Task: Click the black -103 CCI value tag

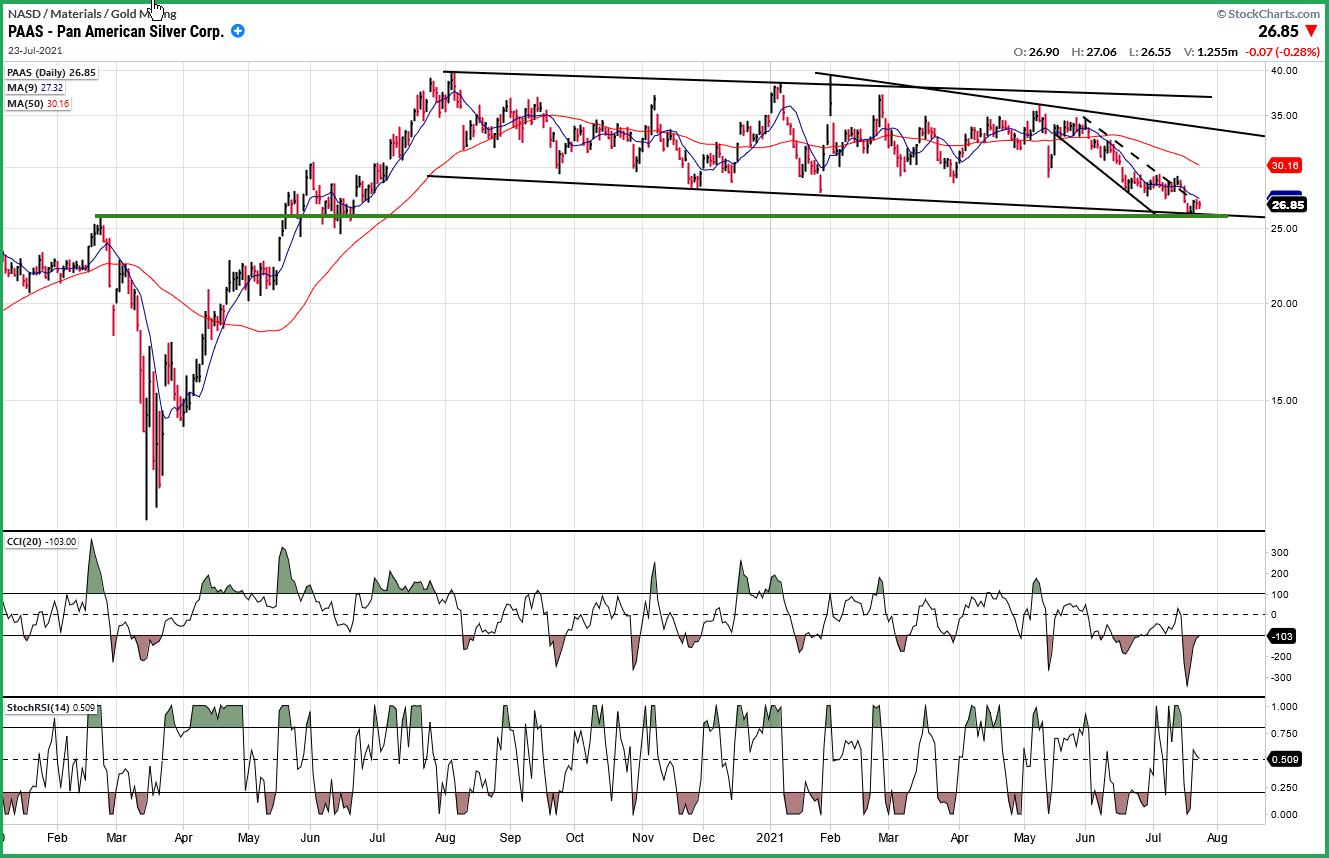Action: 1282,636
